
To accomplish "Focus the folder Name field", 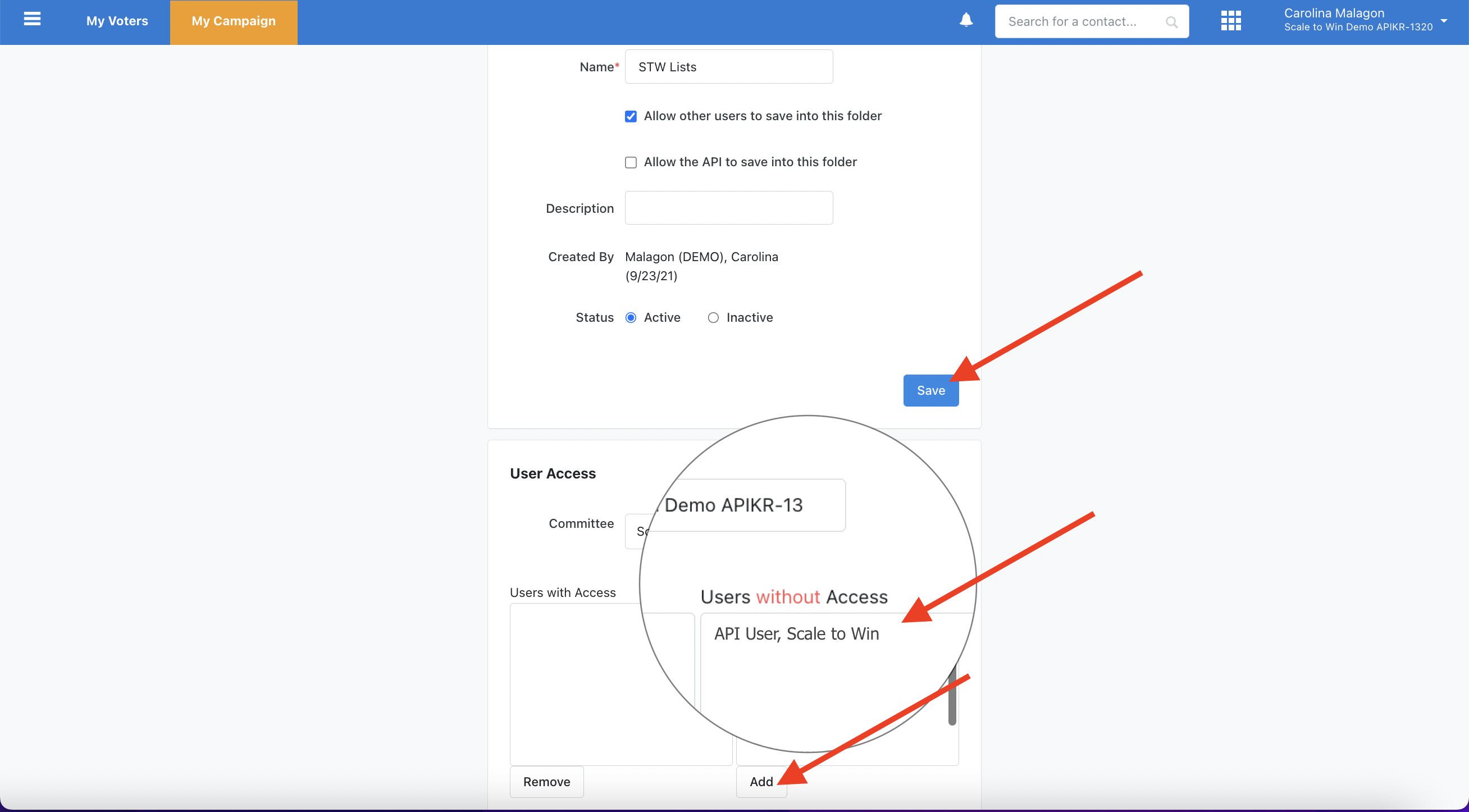I will [x=728, y=67].
